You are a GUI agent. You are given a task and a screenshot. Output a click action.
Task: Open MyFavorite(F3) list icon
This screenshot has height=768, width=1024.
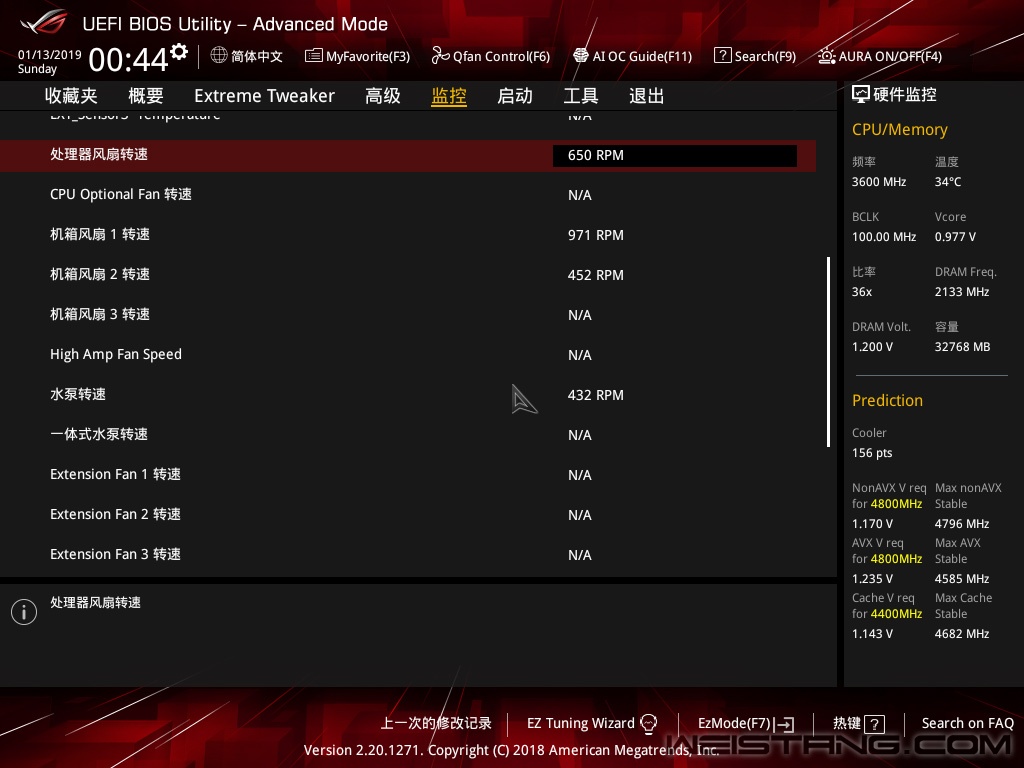313,56
